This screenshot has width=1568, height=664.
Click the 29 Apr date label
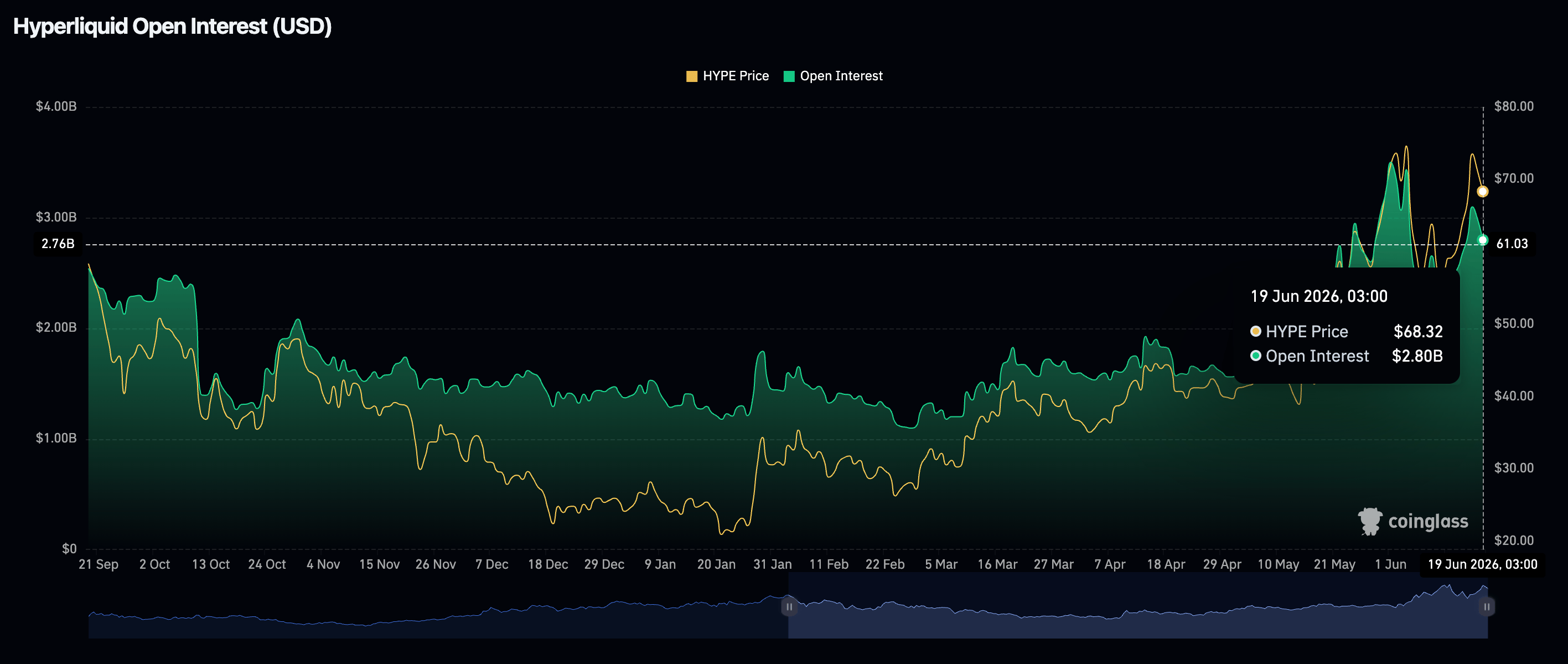coord(1222,565)
